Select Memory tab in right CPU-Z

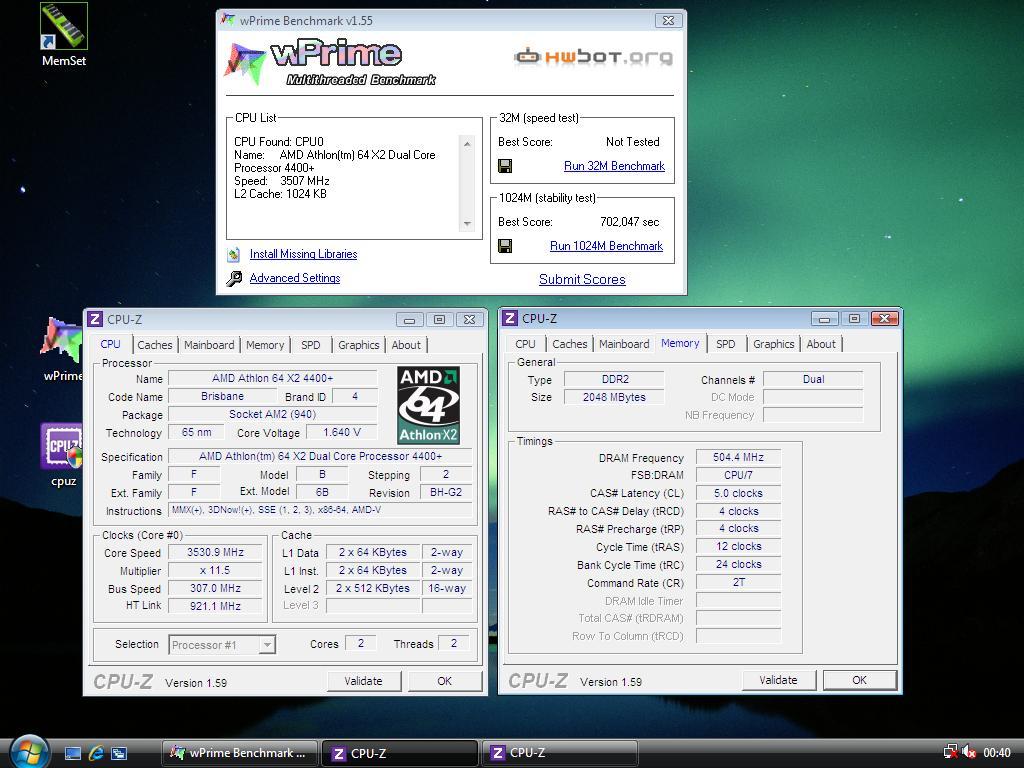click(680, 343)
